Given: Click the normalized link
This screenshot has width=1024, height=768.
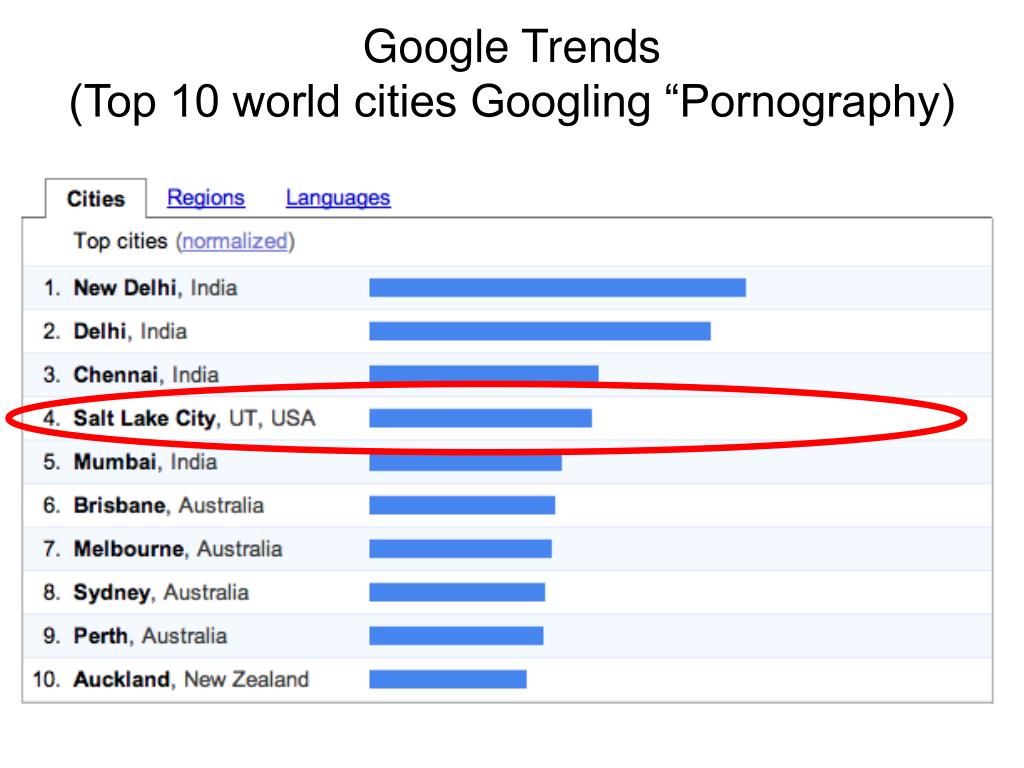Looking at the screenshot, I should tap(235, 241).
